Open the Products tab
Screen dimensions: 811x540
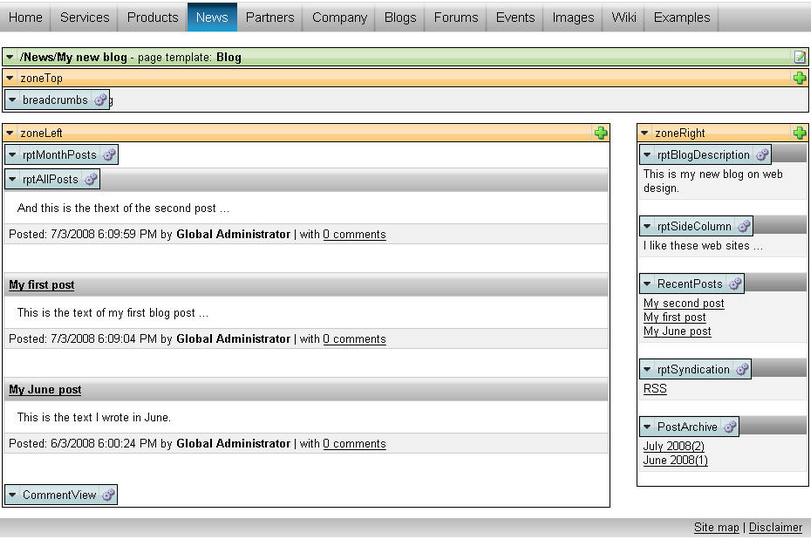point(153,17)
